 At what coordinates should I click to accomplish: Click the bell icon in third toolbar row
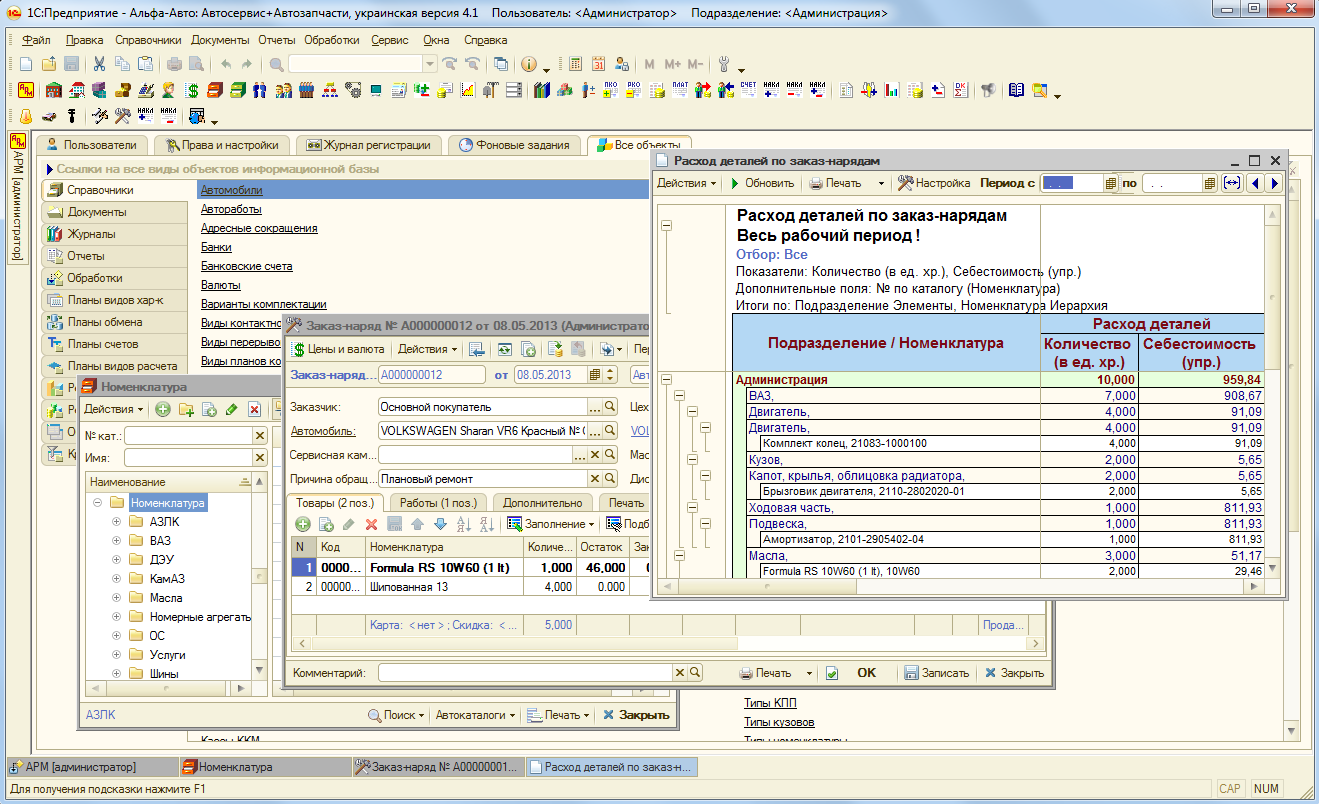27,116
